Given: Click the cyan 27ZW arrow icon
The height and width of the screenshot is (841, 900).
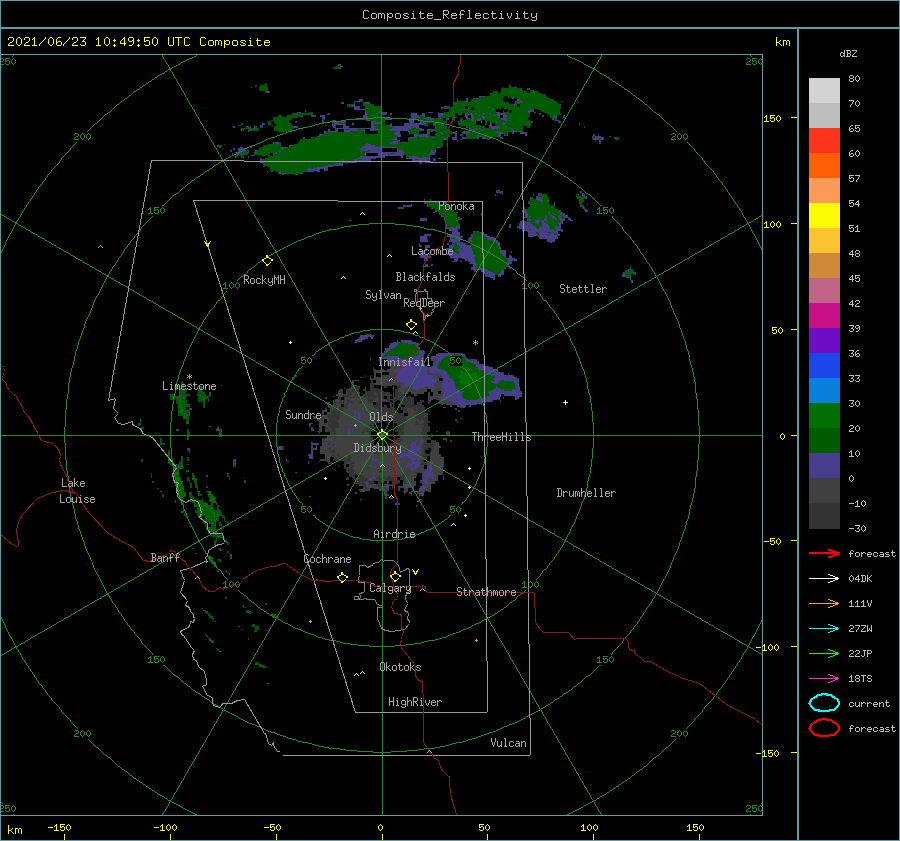Looking at the screenshot, I should pyautogui.click(x=824, y=629).
